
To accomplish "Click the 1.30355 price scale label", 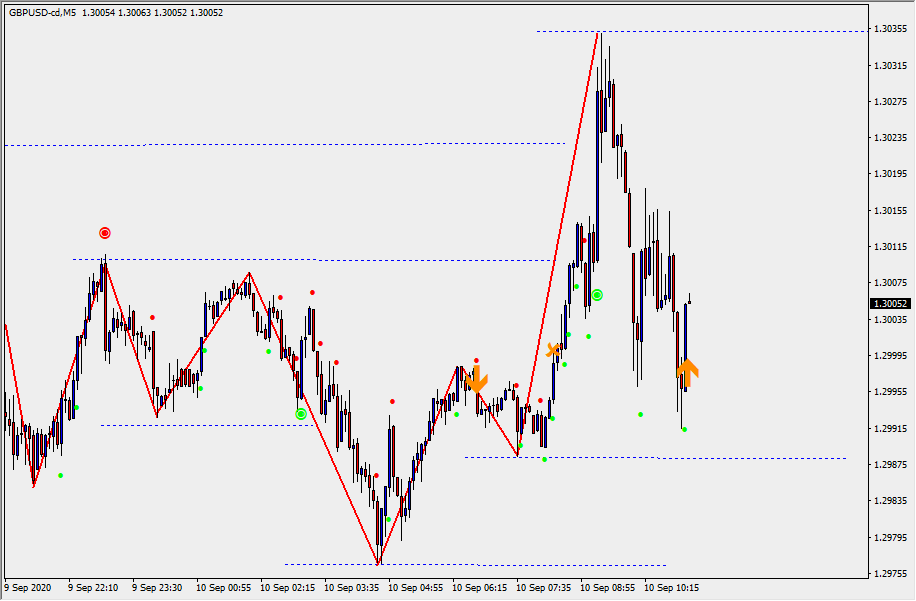I will tap(890, 29).
